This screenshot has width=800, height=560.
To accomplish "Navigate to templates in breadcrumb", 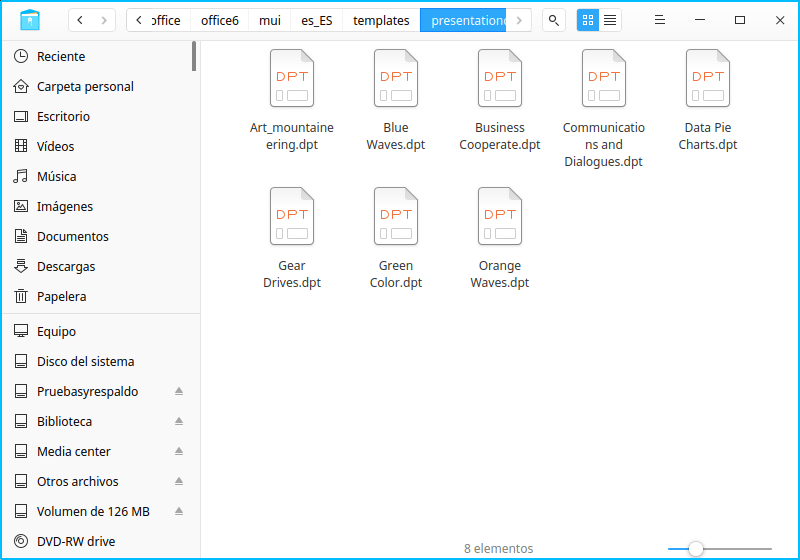I will tap(381, 20).
